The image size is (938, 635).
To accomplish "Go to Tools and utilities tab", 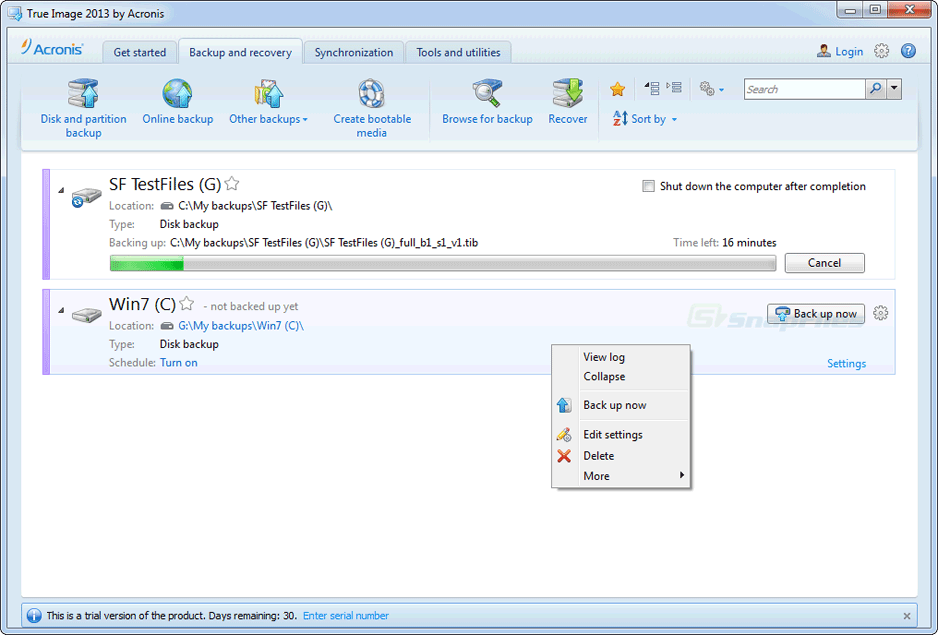I will click(458, 52).
